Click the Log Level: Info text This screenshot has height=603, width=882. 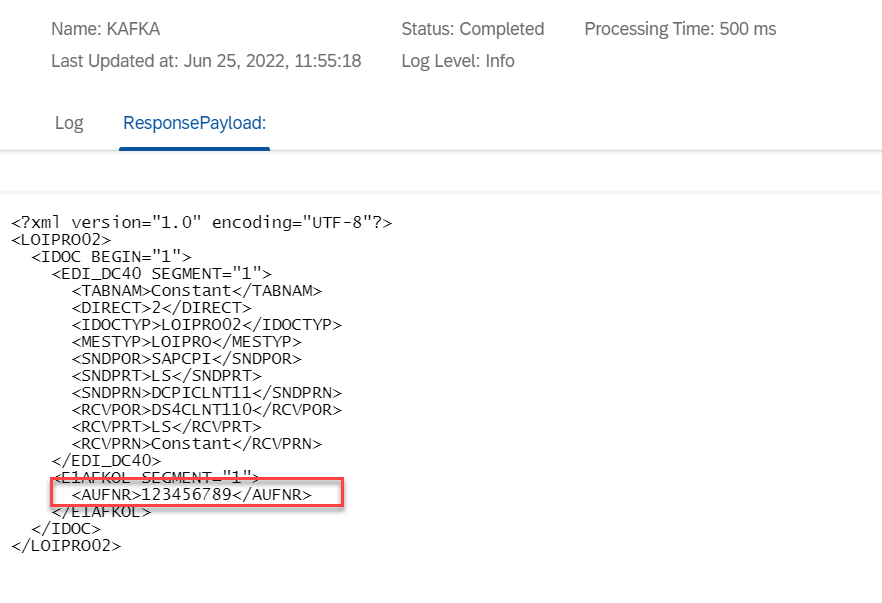[x=457, y=61]
